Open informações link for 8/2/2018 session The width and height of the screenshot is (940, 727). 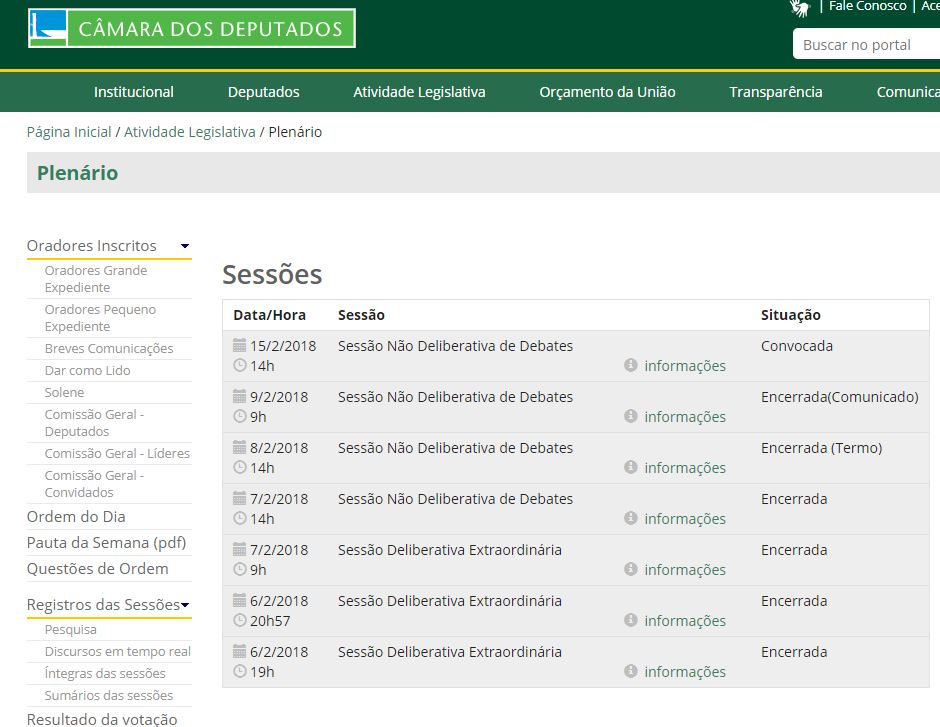point(685,467)
